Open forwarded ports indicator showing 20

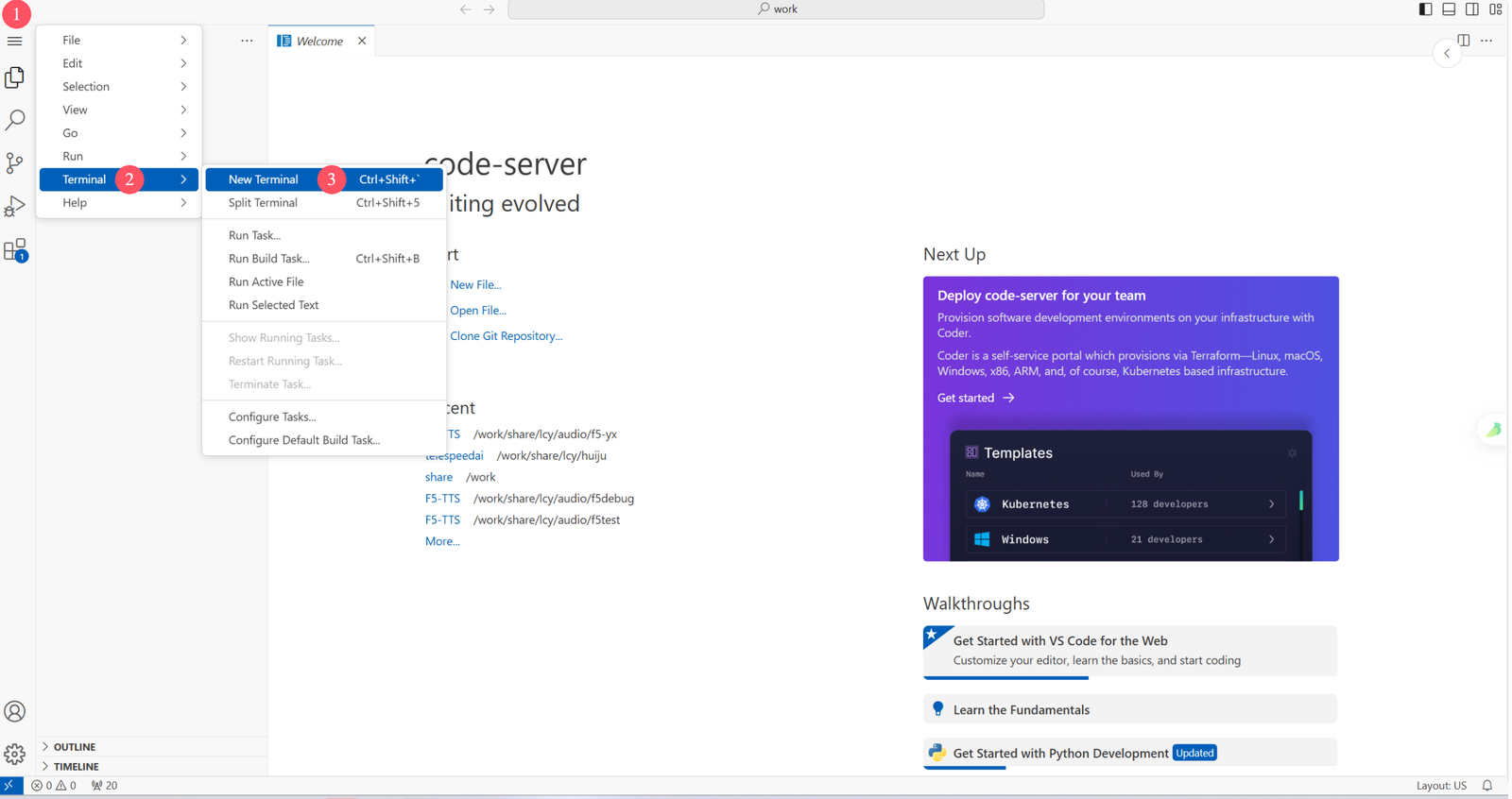coord(105,786)
